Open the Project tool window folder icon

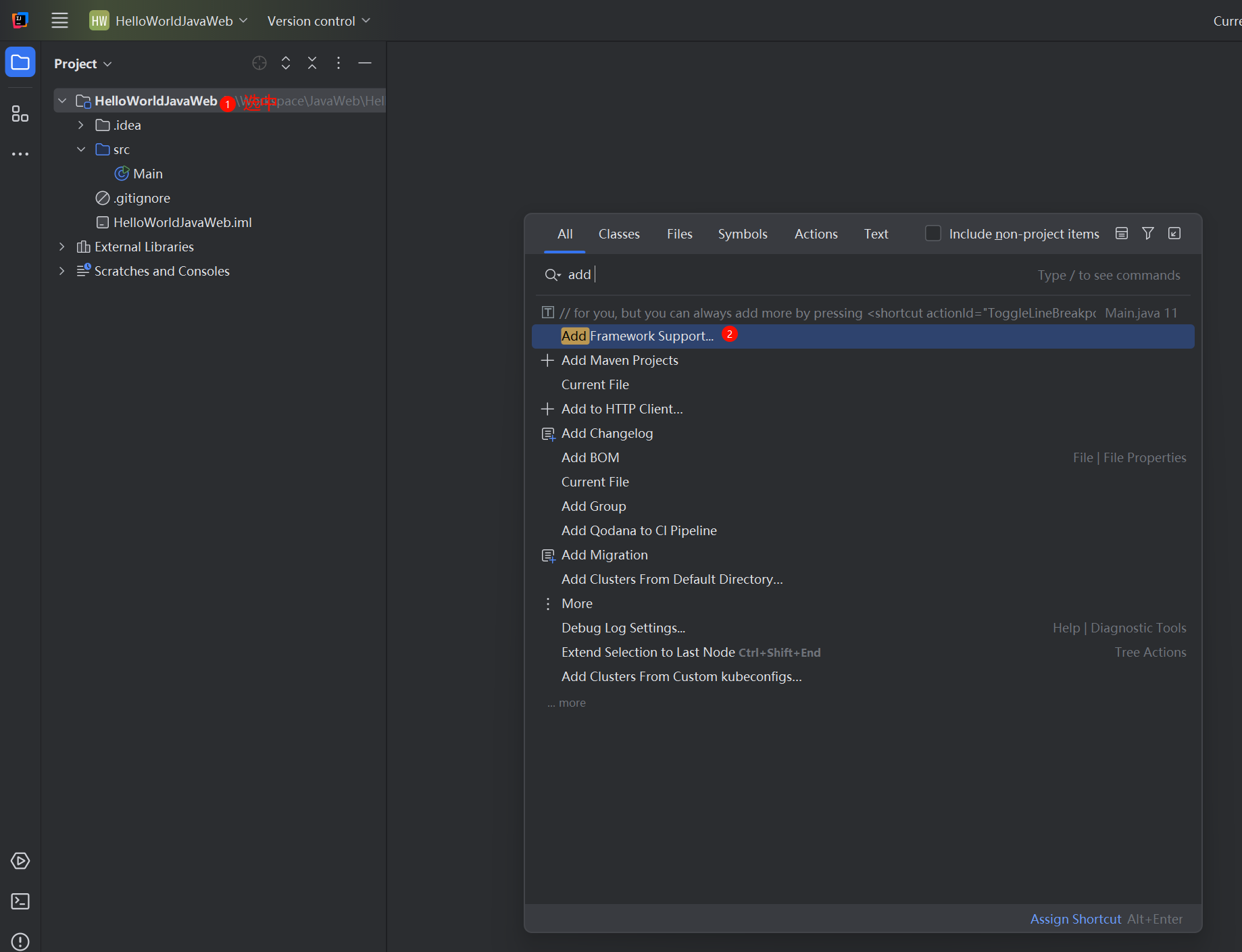[20, 63]
